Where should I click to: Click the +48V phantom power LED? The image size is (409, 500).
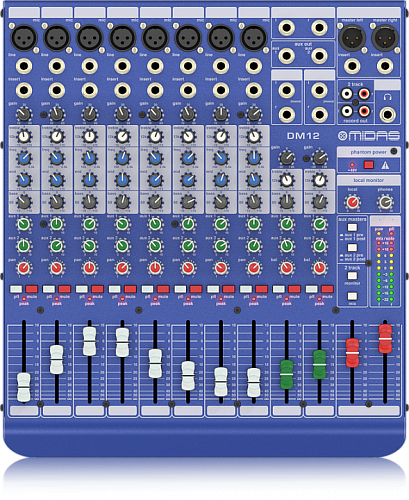352,165
